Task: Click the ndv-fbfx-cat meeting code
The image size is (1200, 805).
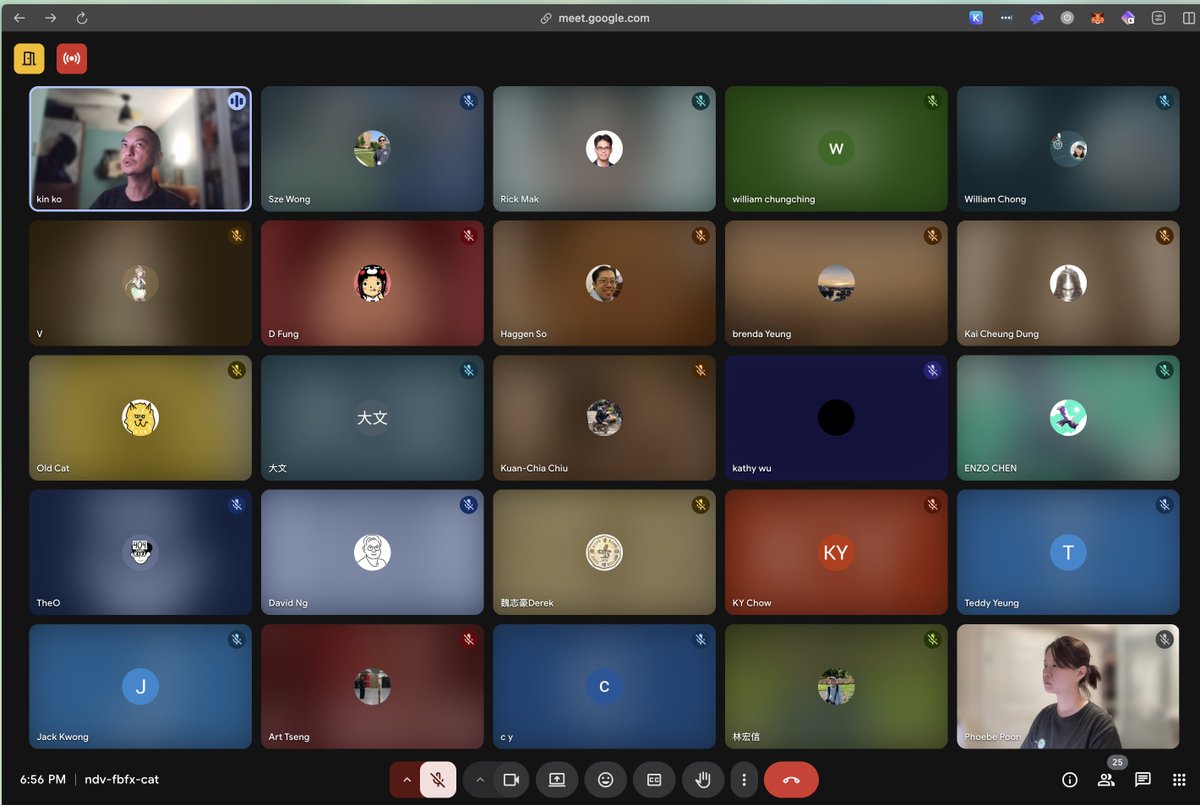Action: coord(122,780)
